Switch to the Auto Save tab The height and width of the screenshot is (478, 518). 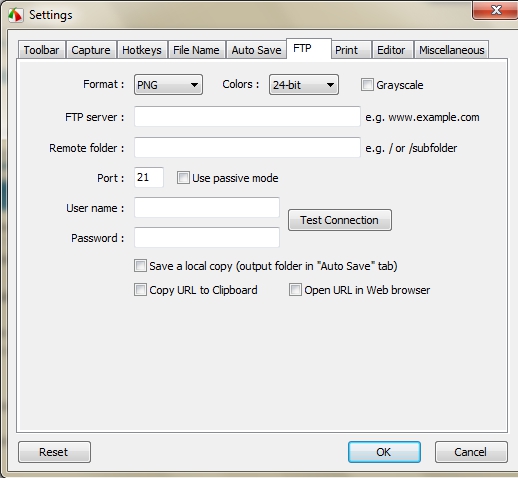(256, 50)
